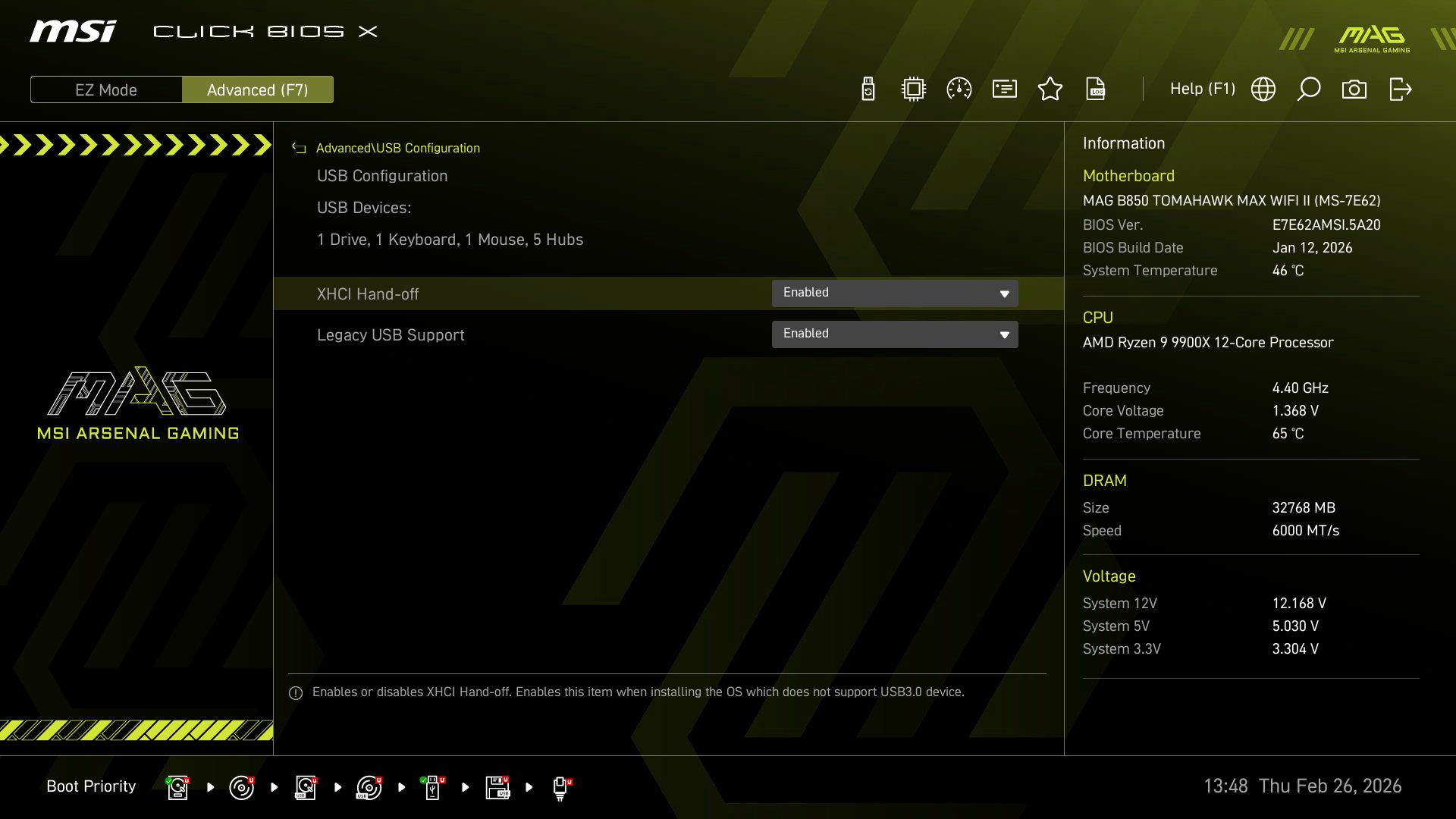The image size is (1456, 819).
Task: Go back via Advanced\USB Configuration breadcrumb
Action: (398, 148)
